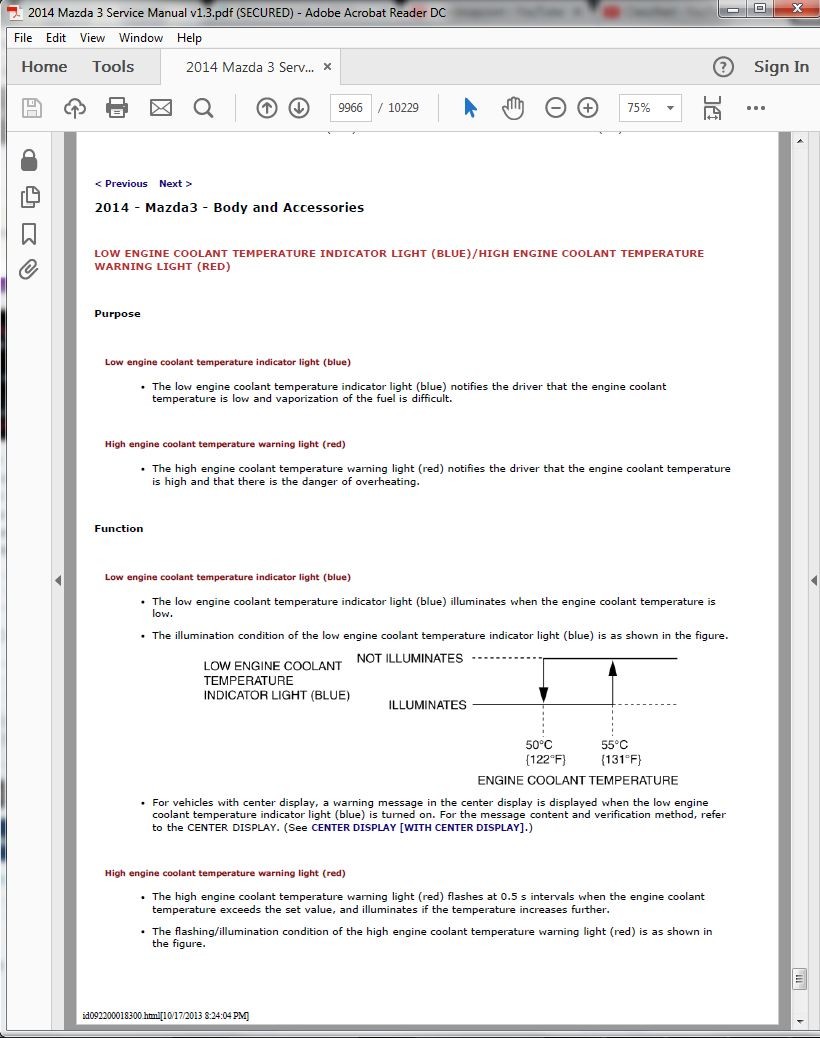Open the View menu

coord(92,38)
